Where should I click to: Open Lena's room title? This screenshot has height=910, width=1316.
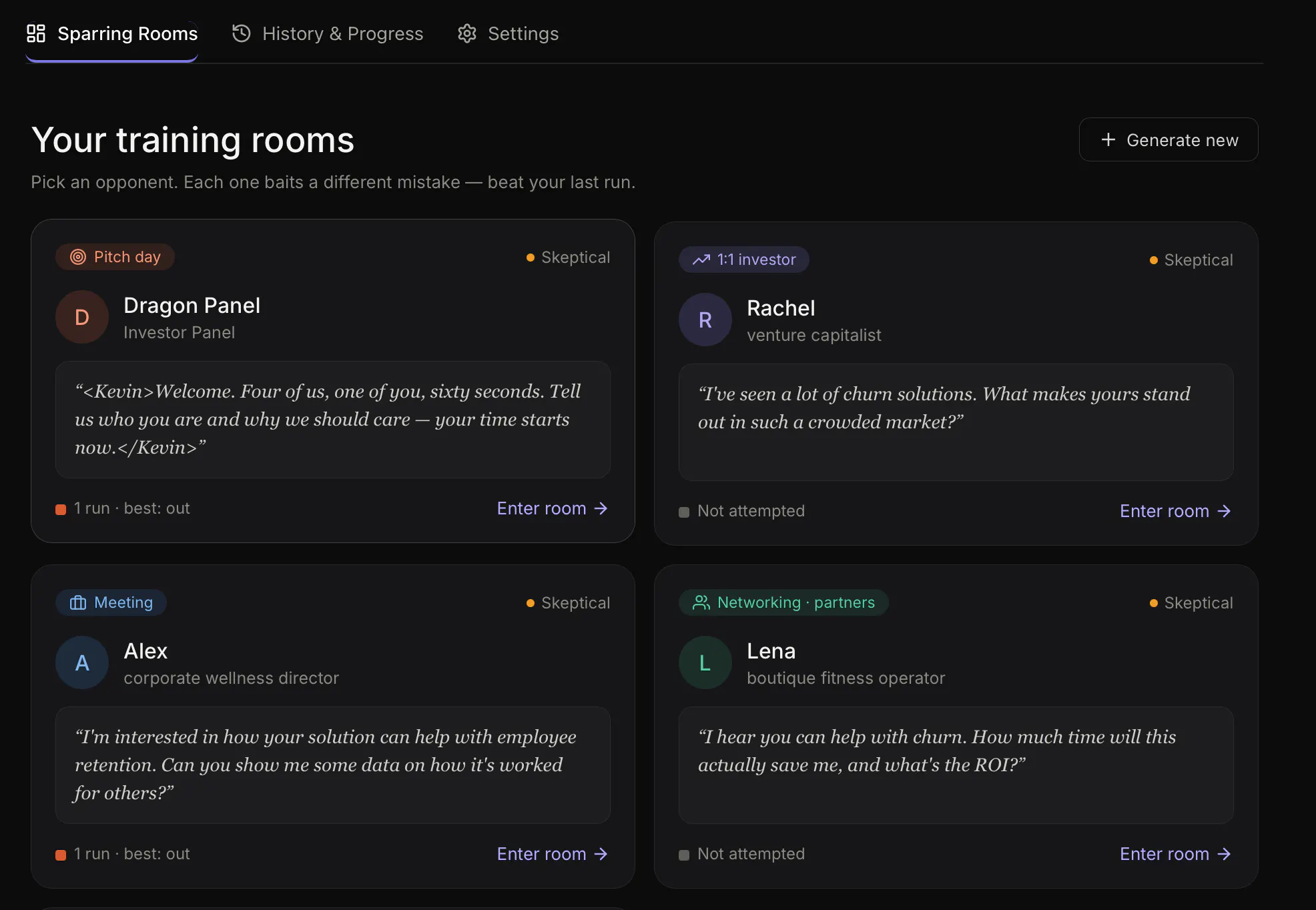(x=771, y=650)
